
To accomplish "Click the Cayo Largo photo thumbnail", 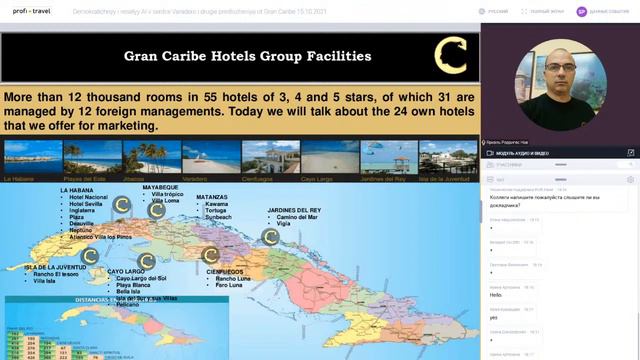I will [x=330, y=157].
